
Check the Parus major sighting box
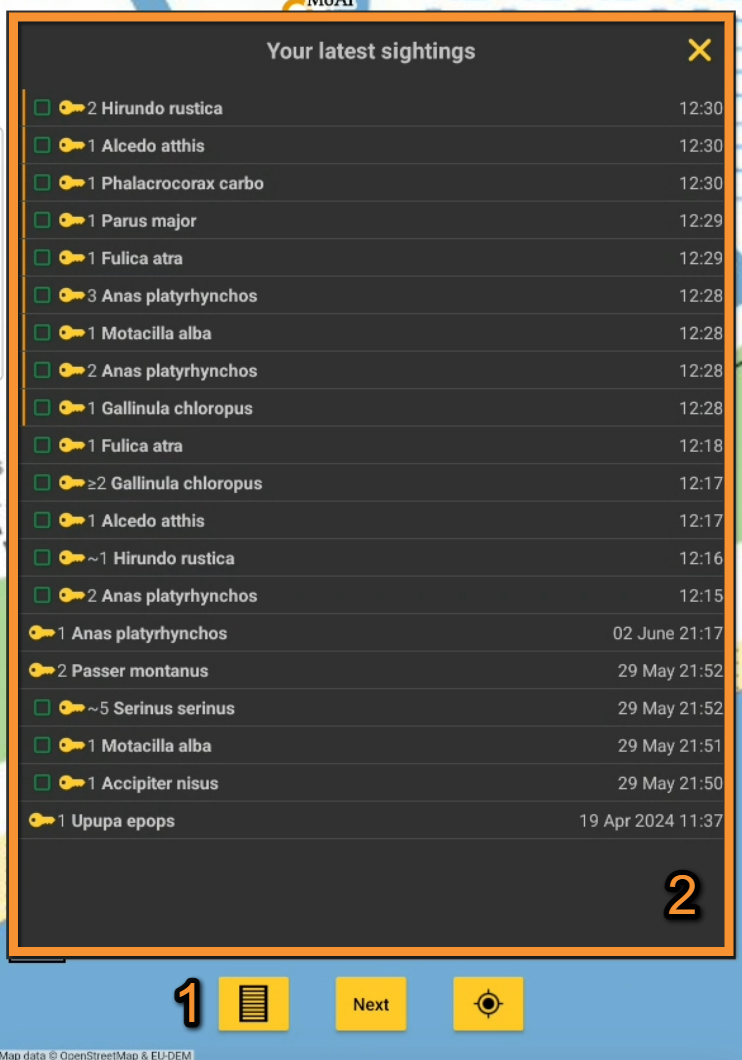point(42,220)
